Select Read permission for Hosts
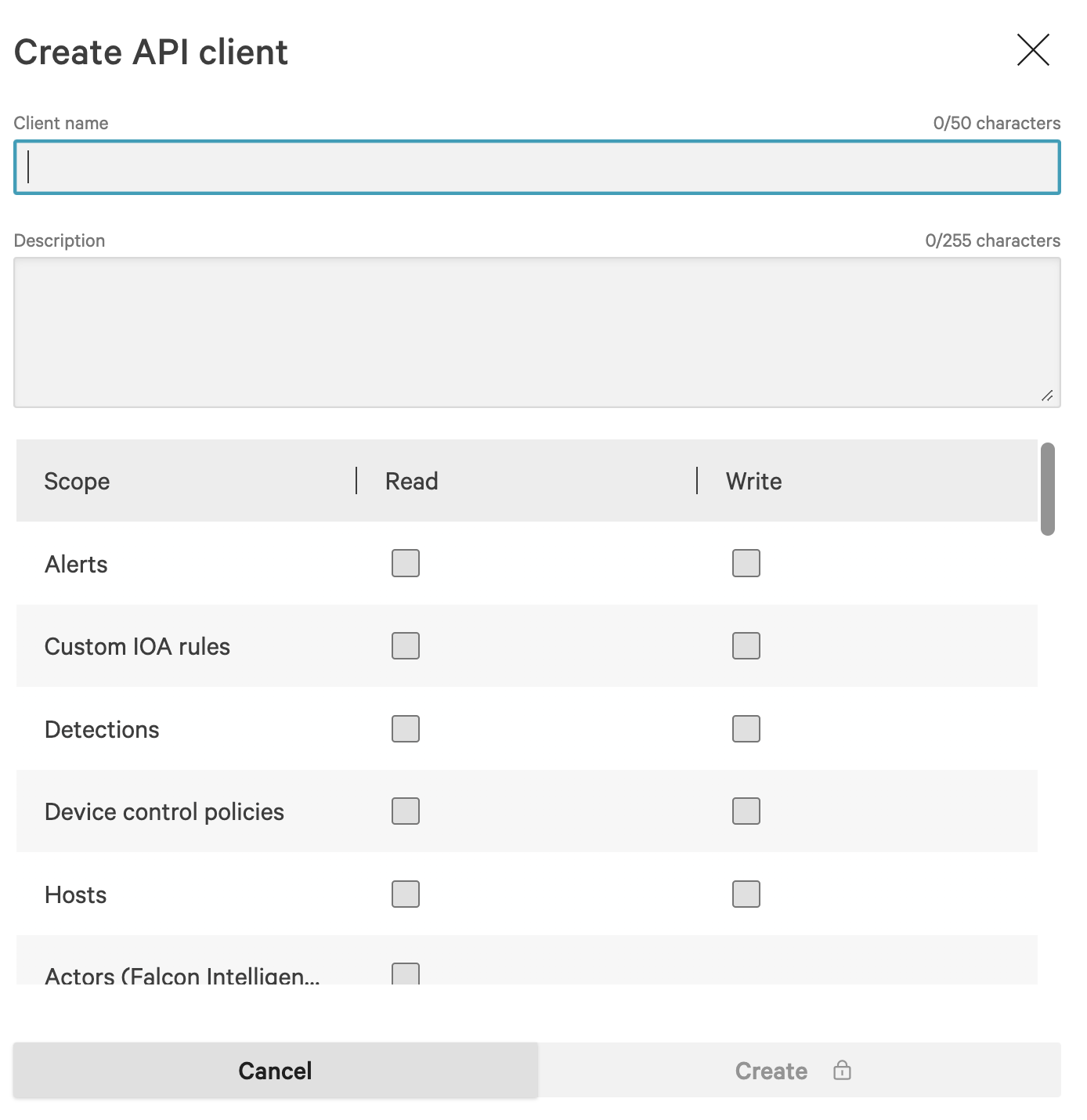Image resolution: width=1087 pixels, height=1120 pixels. click(x=406, y=894)
